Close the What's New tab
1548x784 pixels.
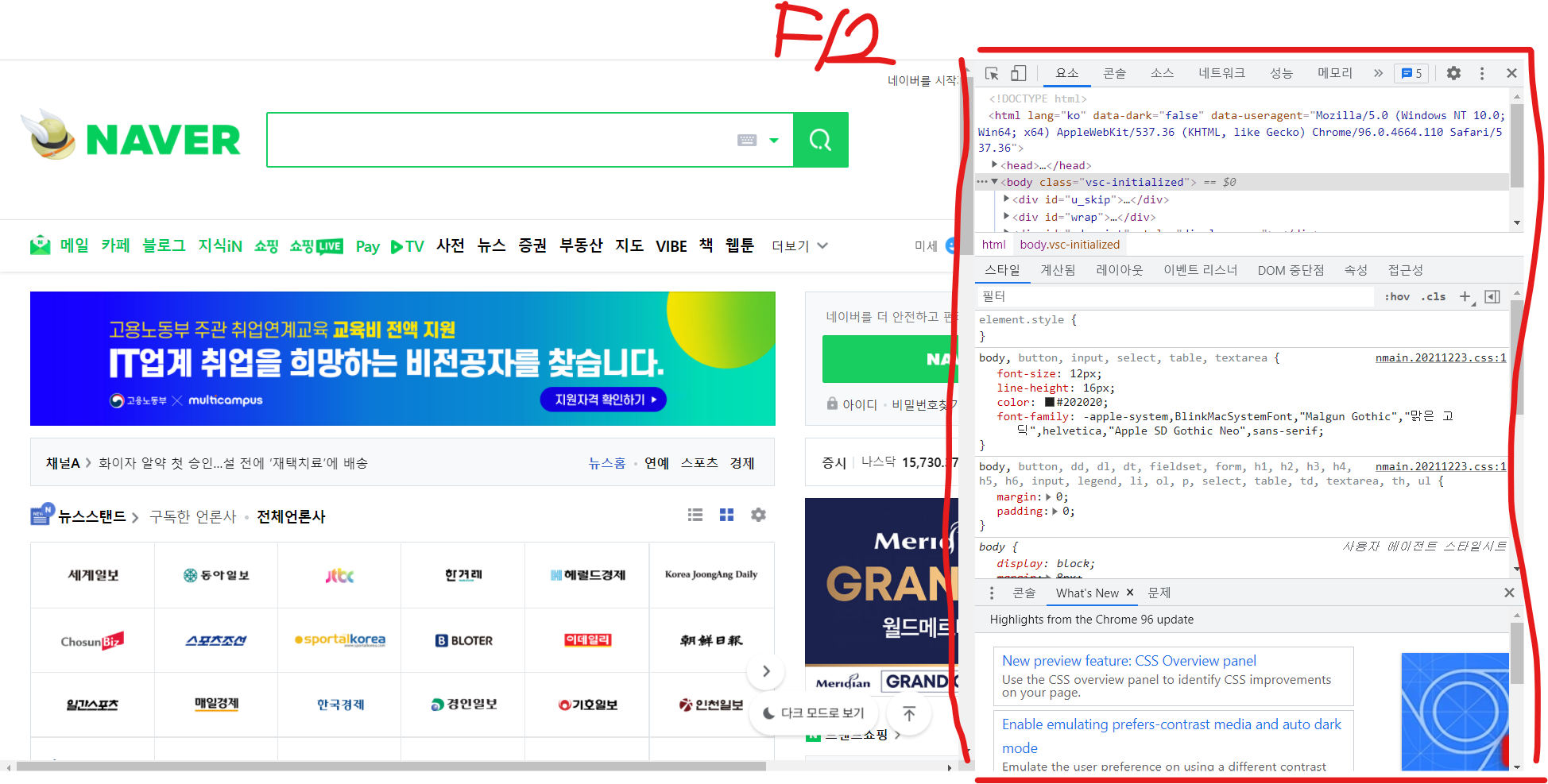pyautogui.click(x=1130, y=593)
